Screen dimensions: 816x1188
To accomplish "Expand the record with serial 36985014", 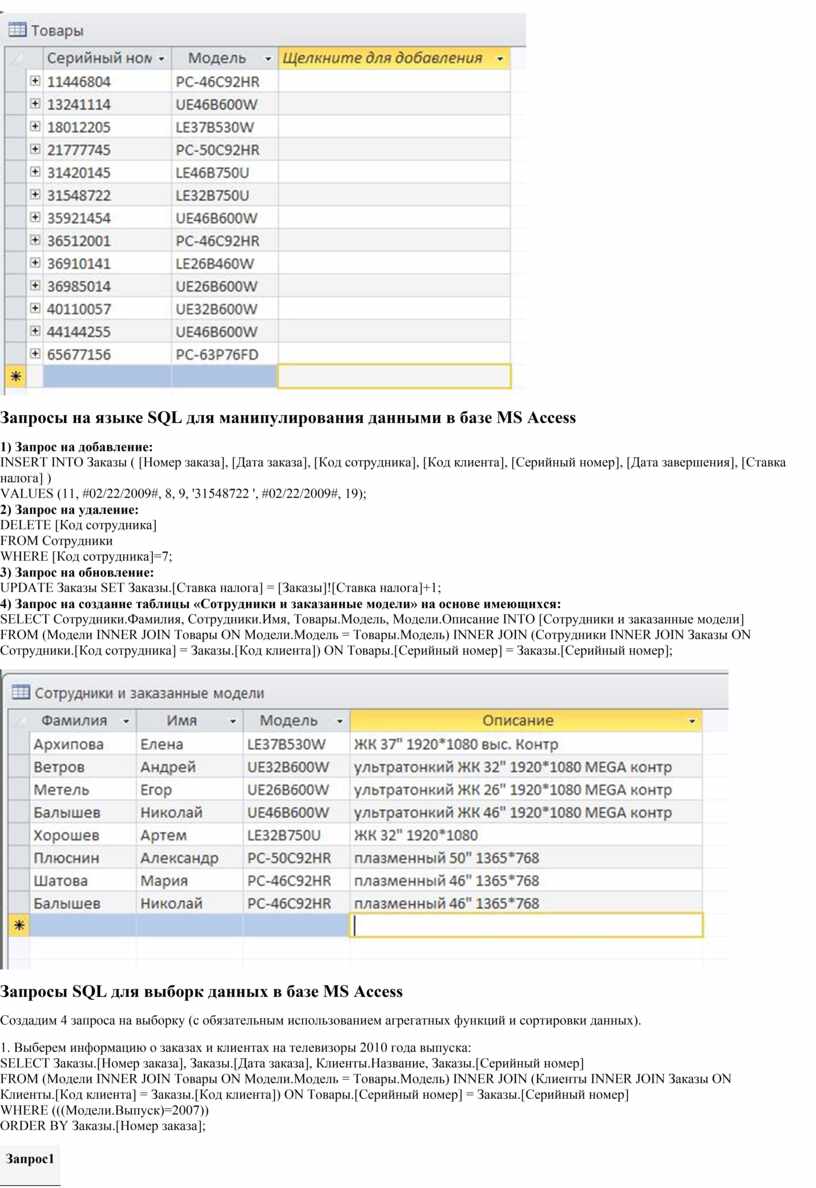I will click(x=35, y=285).
